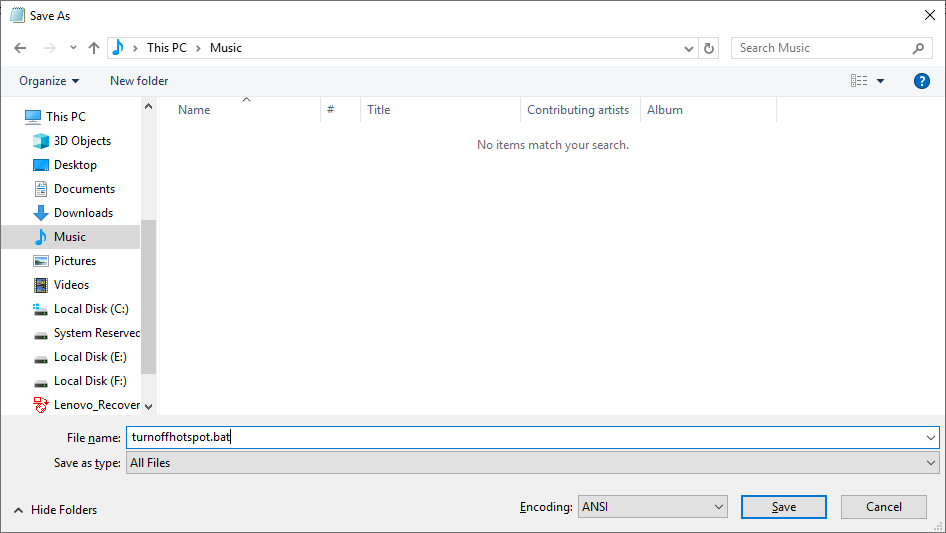This screenshot has height=533, width=946.
Task: Open Local Disk (C:)
Action: [91, 309]
